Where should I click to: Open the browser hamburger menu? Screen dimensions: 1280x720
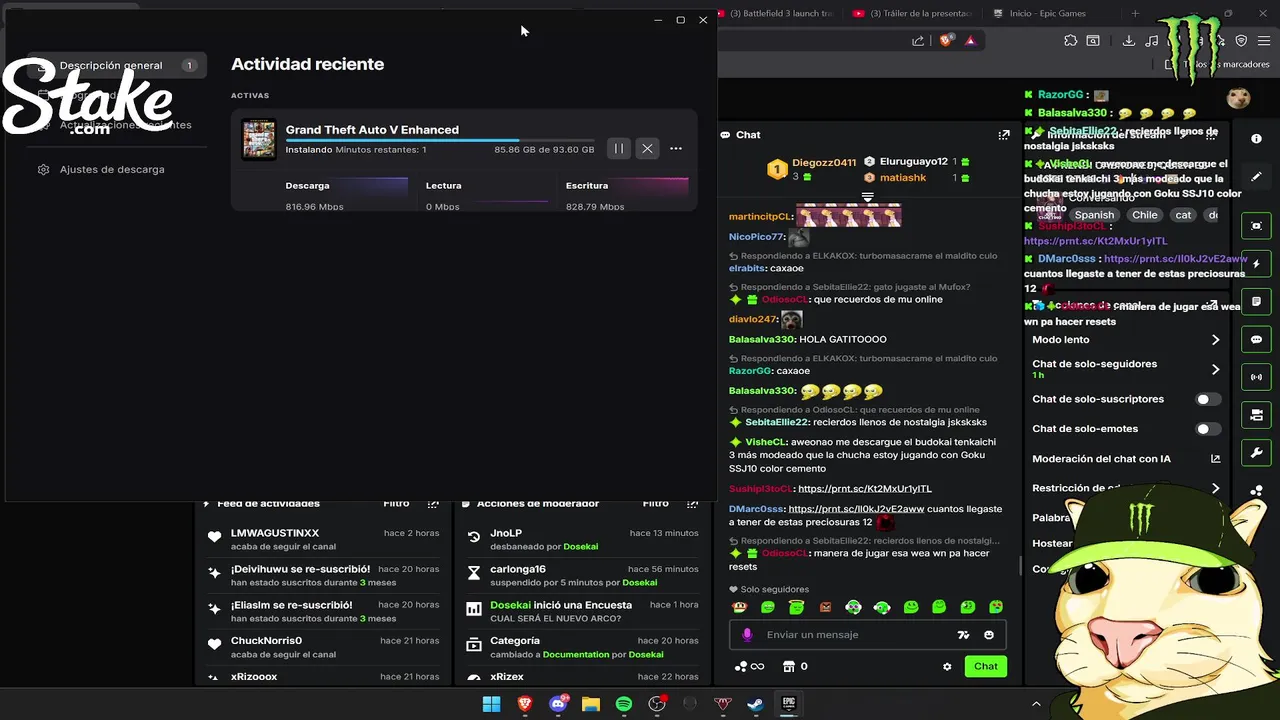pos(1264,41)
